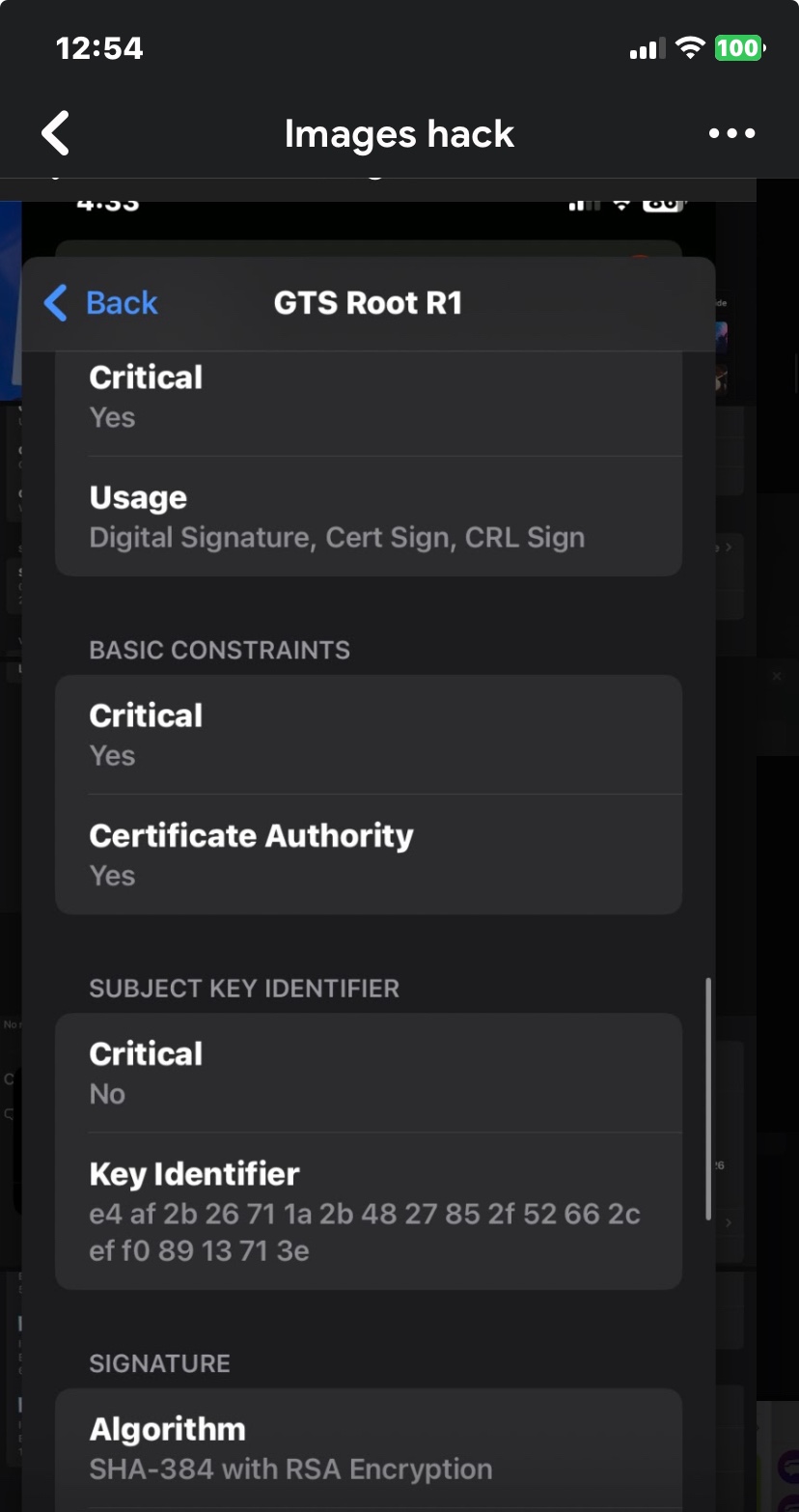
Task: Click the Wi-Fi status icon
Action: click(x=690, y=47)
